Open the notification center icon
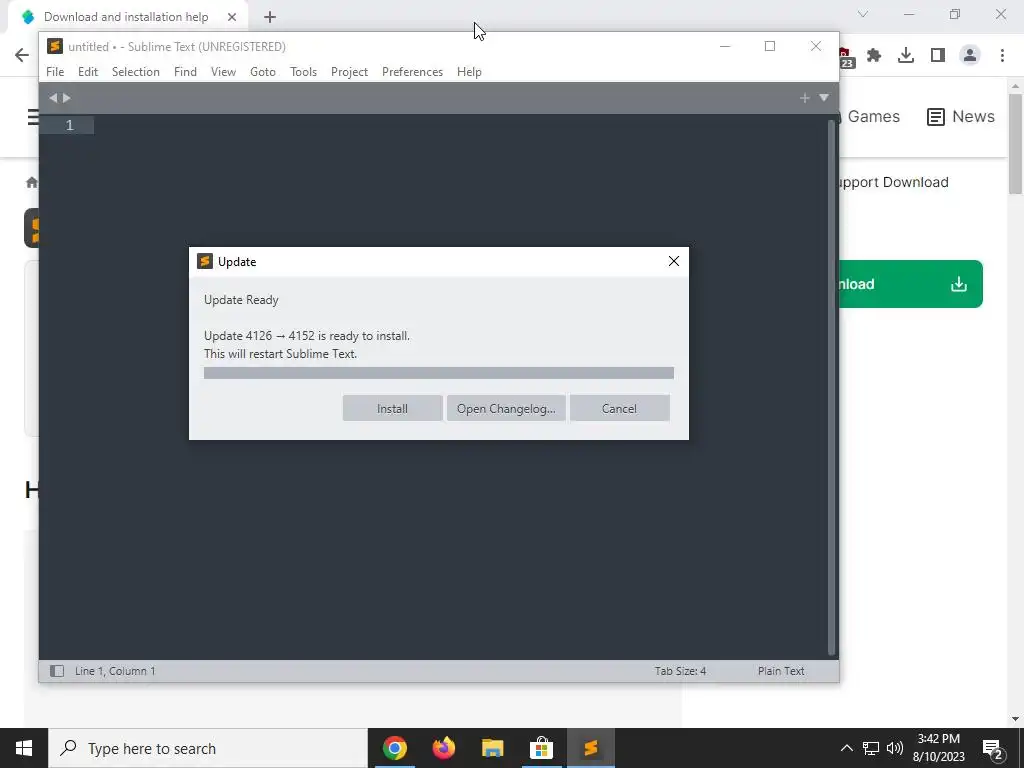1024x768 pixels. [x=993, y=749]
